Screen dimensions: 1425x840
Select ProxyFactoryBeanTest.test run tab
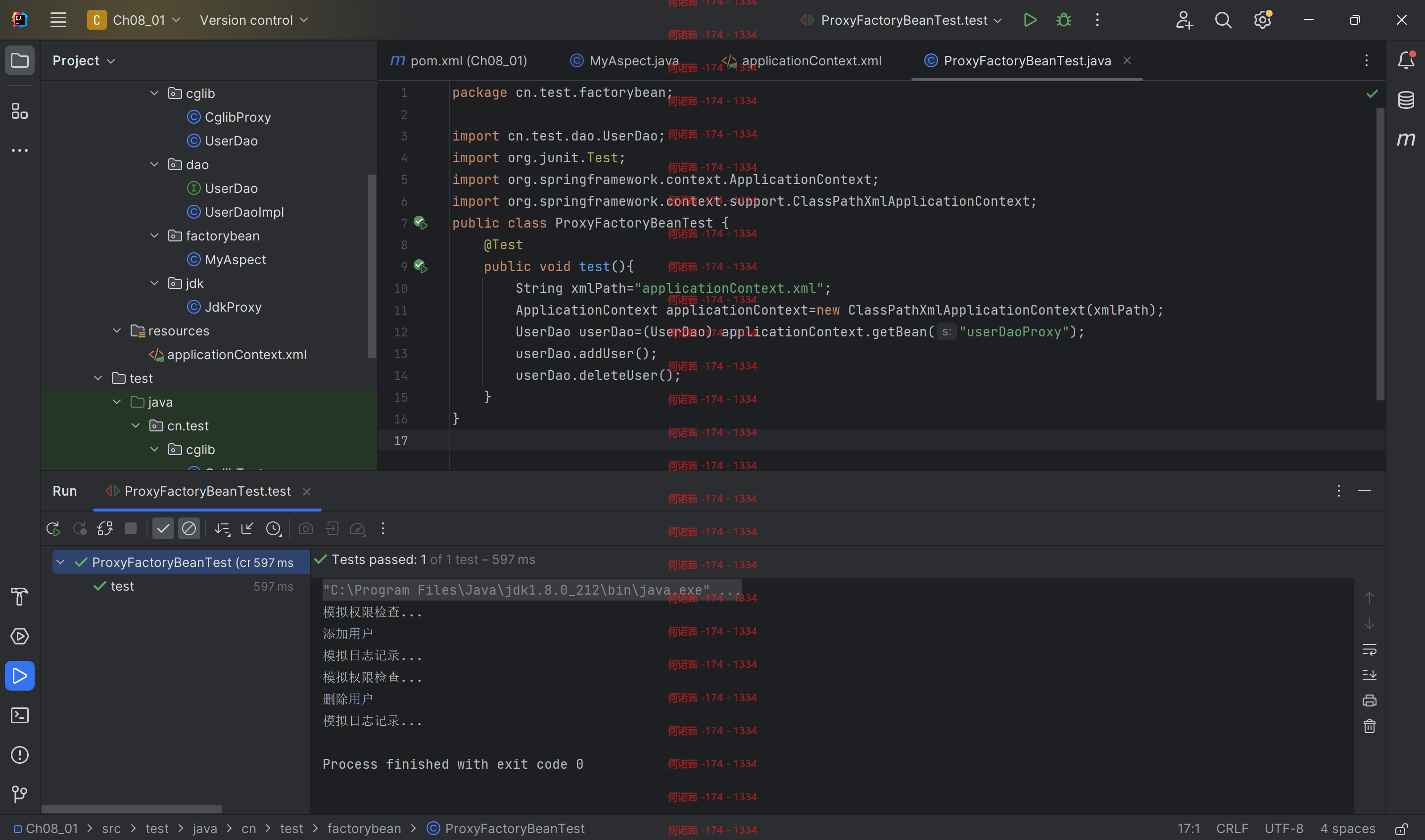(x=207, y=491)
